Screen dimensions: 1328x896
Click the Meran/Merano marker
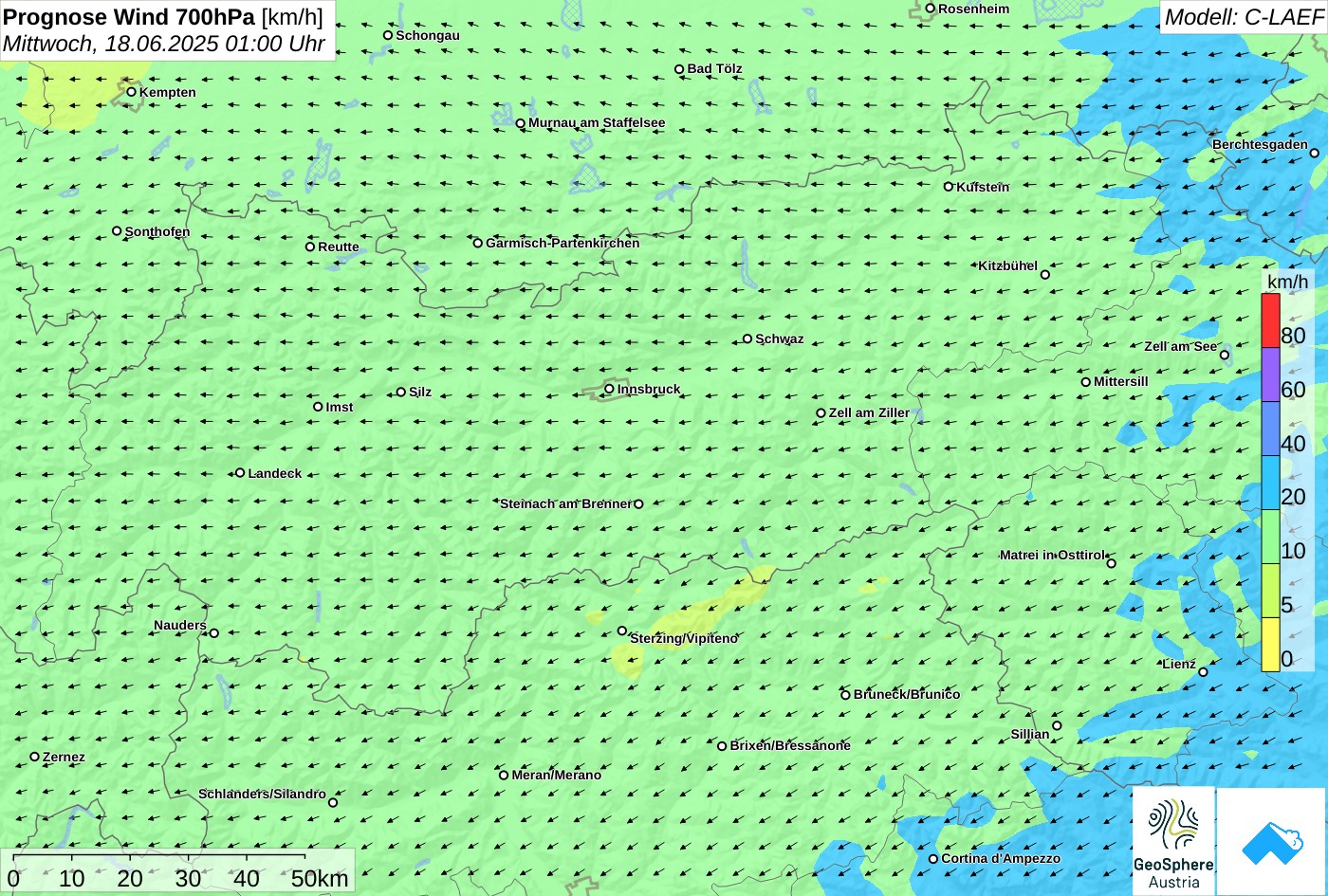(x=504, y=775)
